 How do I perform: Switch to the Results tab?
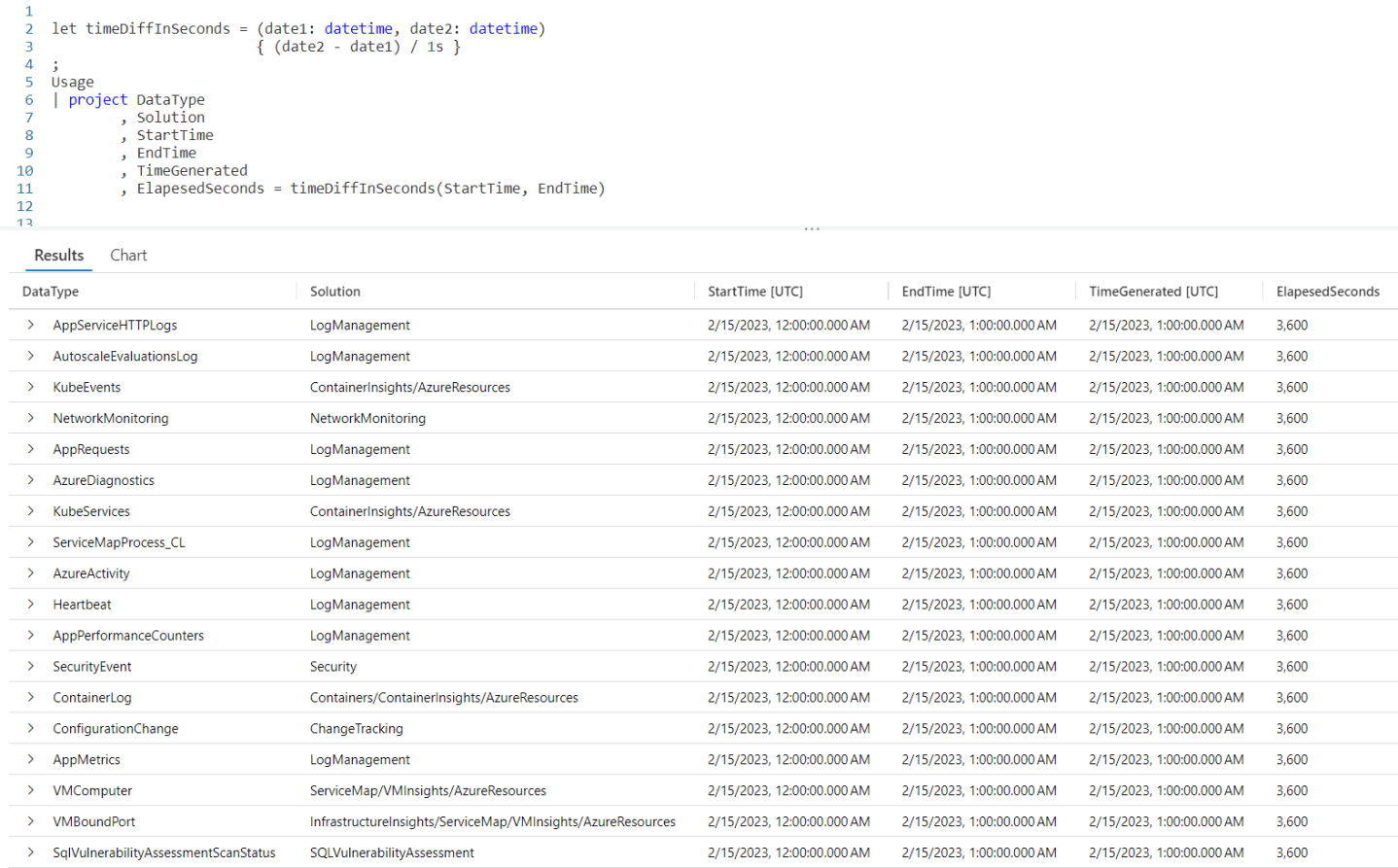(58, 255)
